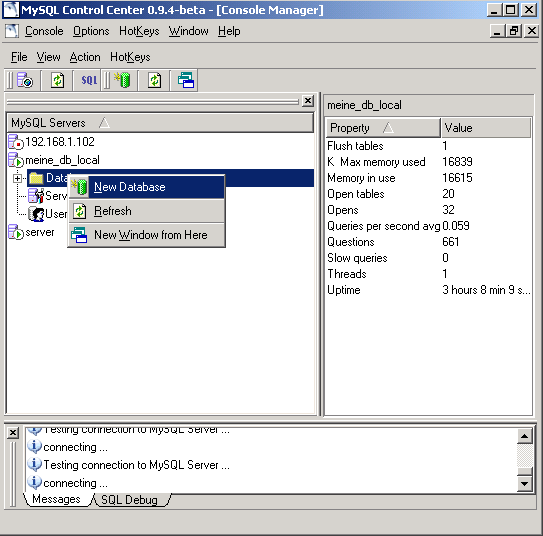Click the server connection toolbar icon
The width and height of the screenshot is (543, 536).
[25, 80]
